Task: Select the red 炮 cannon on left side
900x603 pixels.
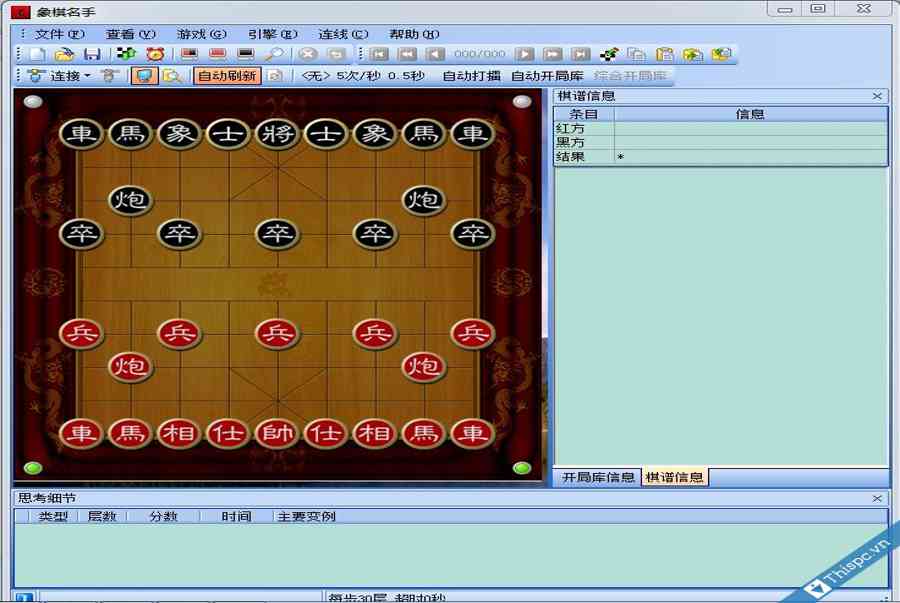Action: [130, 366]
